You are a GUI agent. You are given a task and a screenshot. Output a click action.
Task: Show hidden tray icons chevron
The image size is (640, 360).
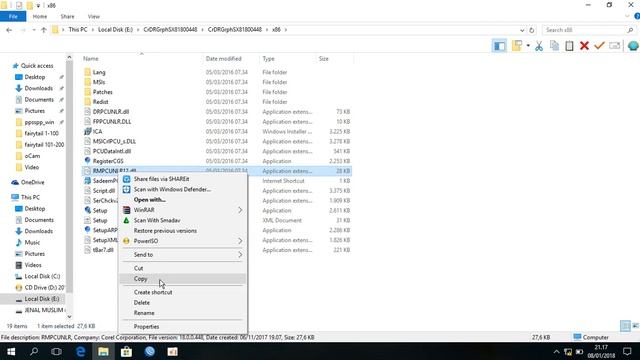[x=556, y=351]
